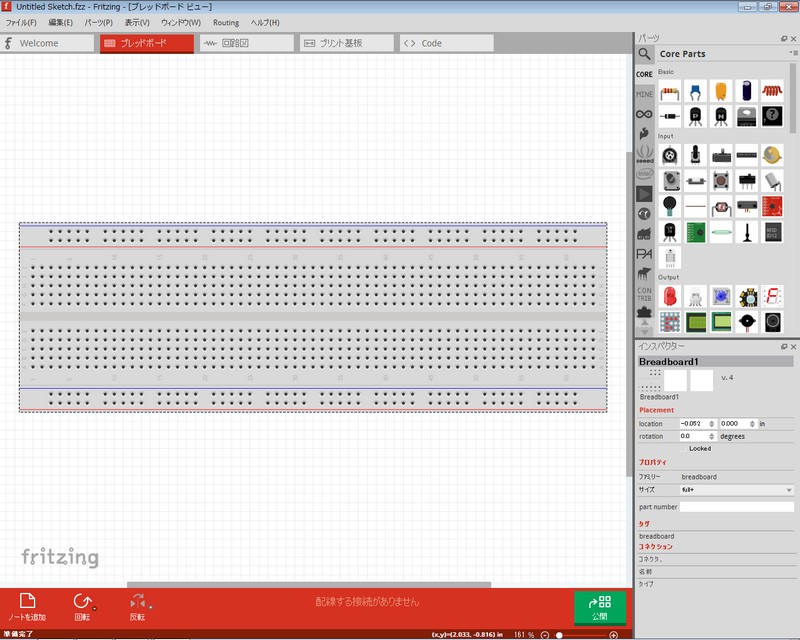This screenshot has height=640, width=800.
Task: Select the LED matrix part
Action: tap(669, 322)
